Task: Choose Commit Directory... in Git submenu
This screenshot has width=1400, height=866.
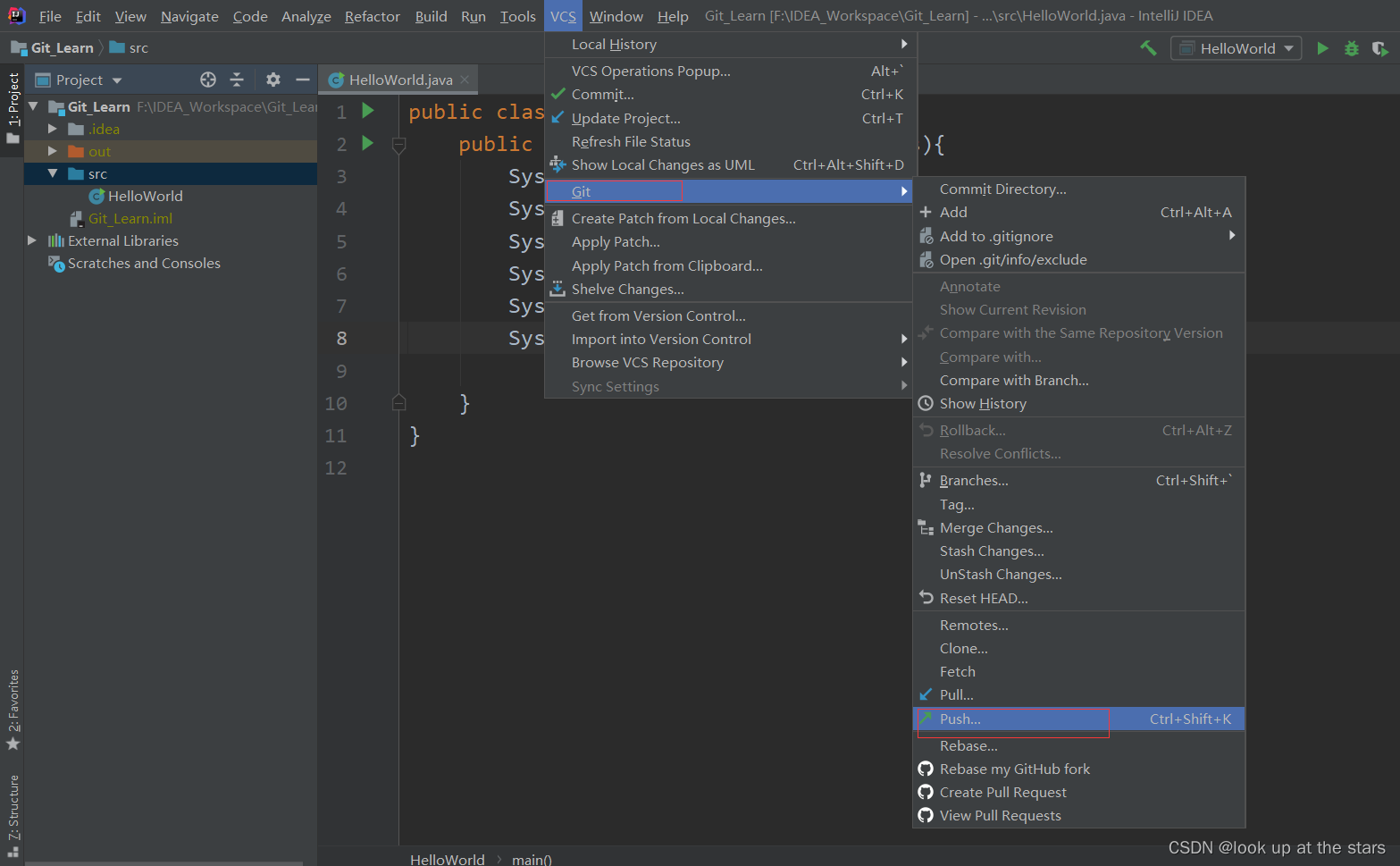Action: click(1078, 189)
